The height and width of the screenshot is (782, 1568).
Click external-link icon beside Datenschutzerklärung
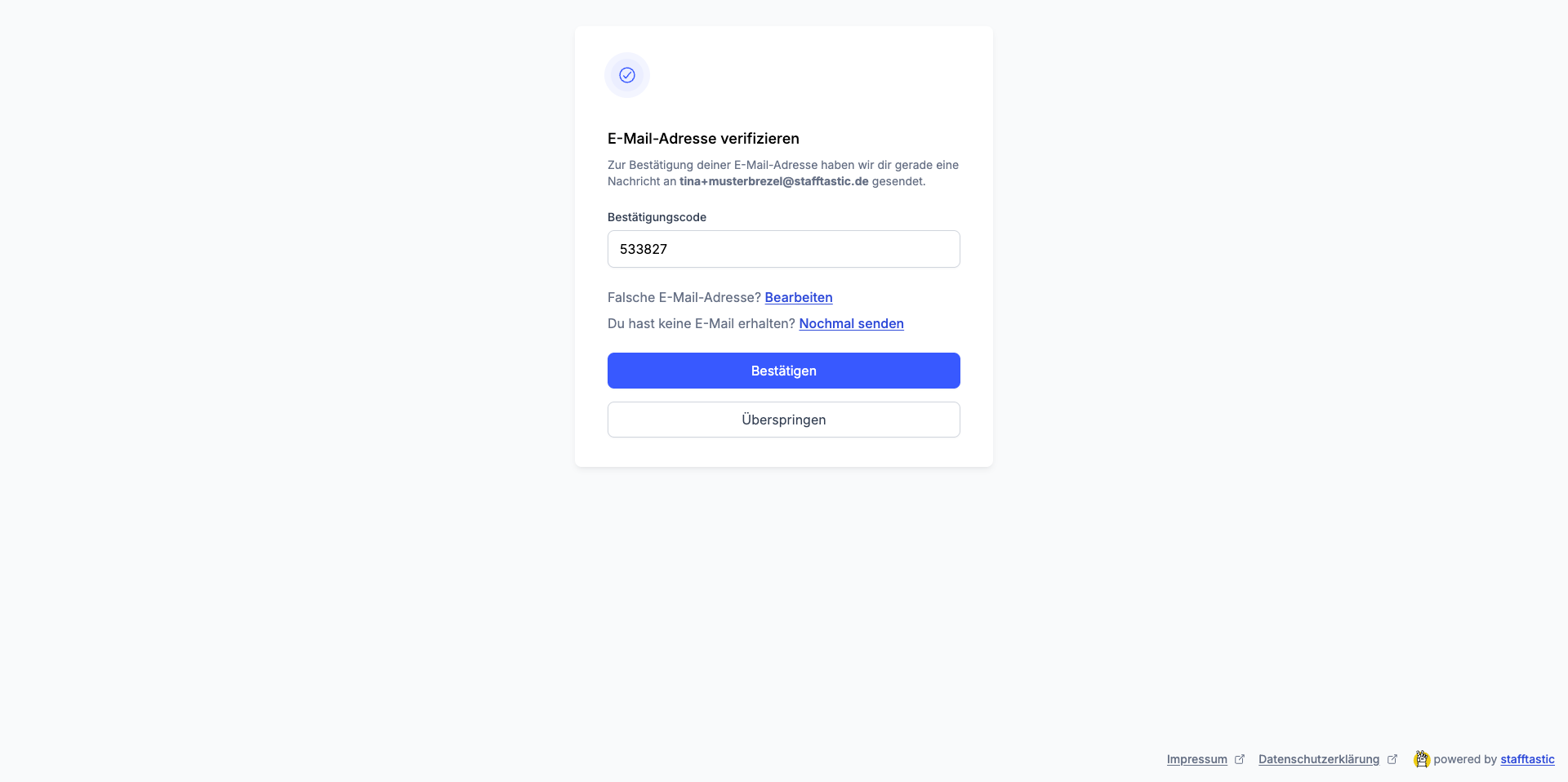coord(1392,759)
